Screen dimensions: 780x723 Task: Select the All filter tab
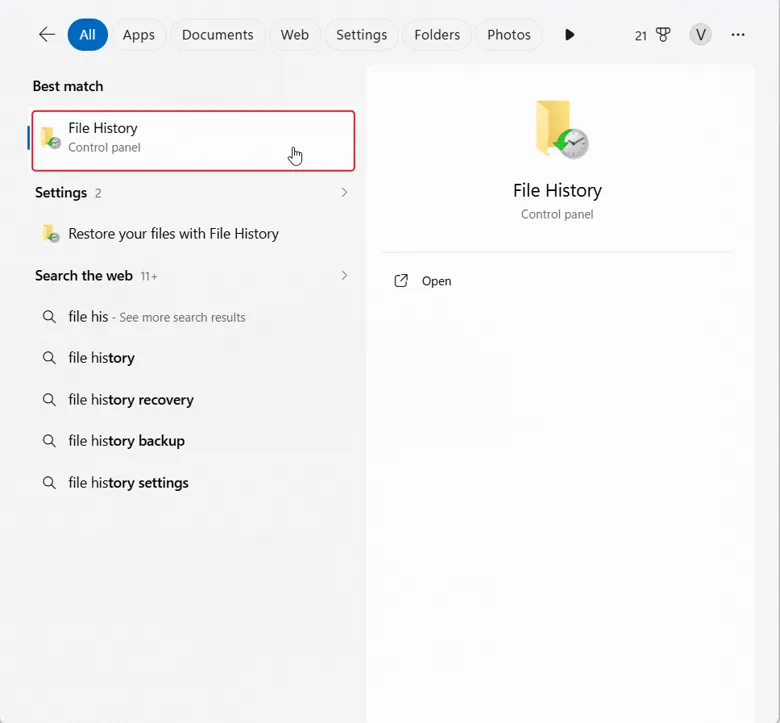88,35
